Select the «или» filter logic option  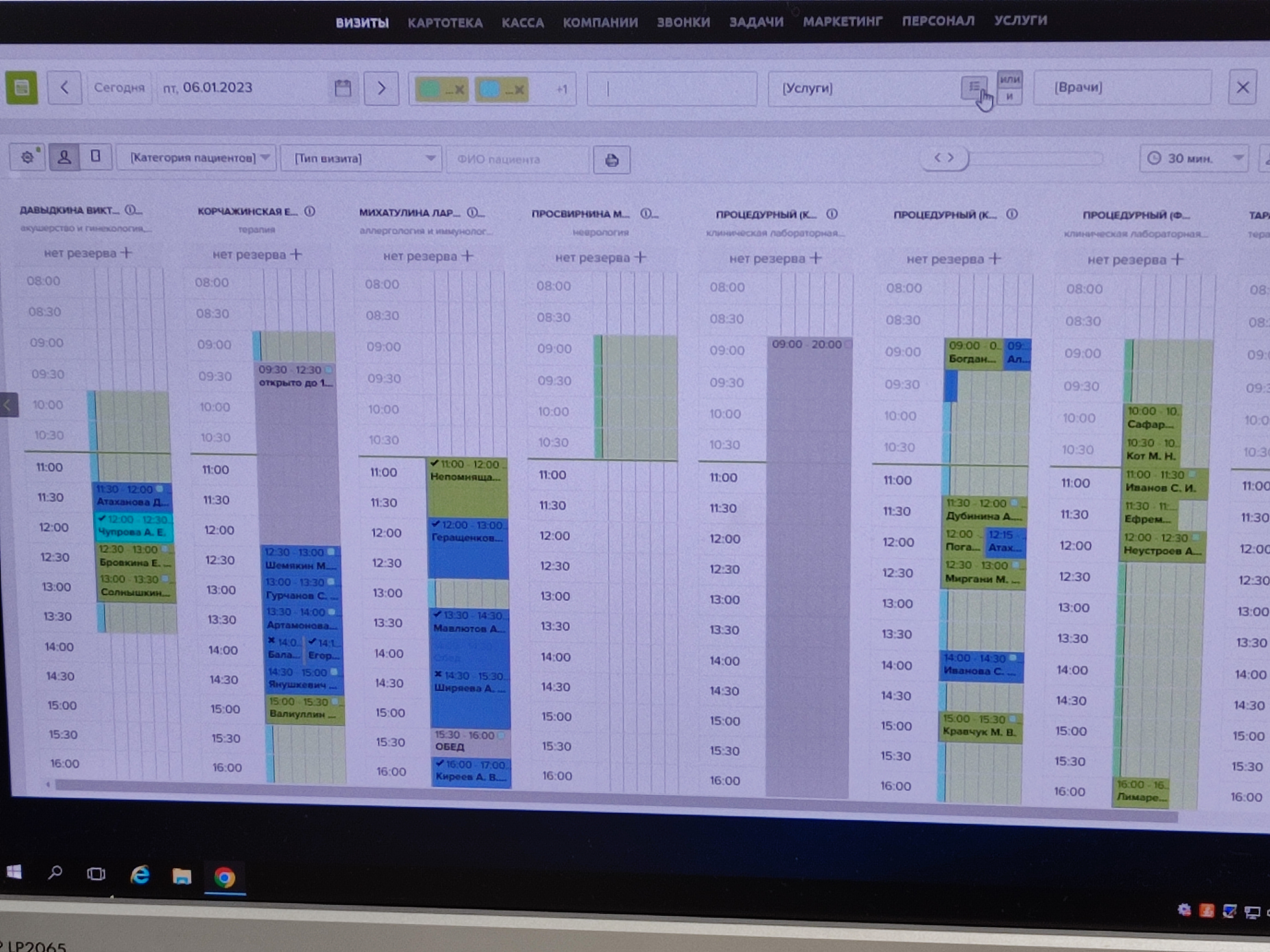pyautogui.click(x=1009, y=79)
